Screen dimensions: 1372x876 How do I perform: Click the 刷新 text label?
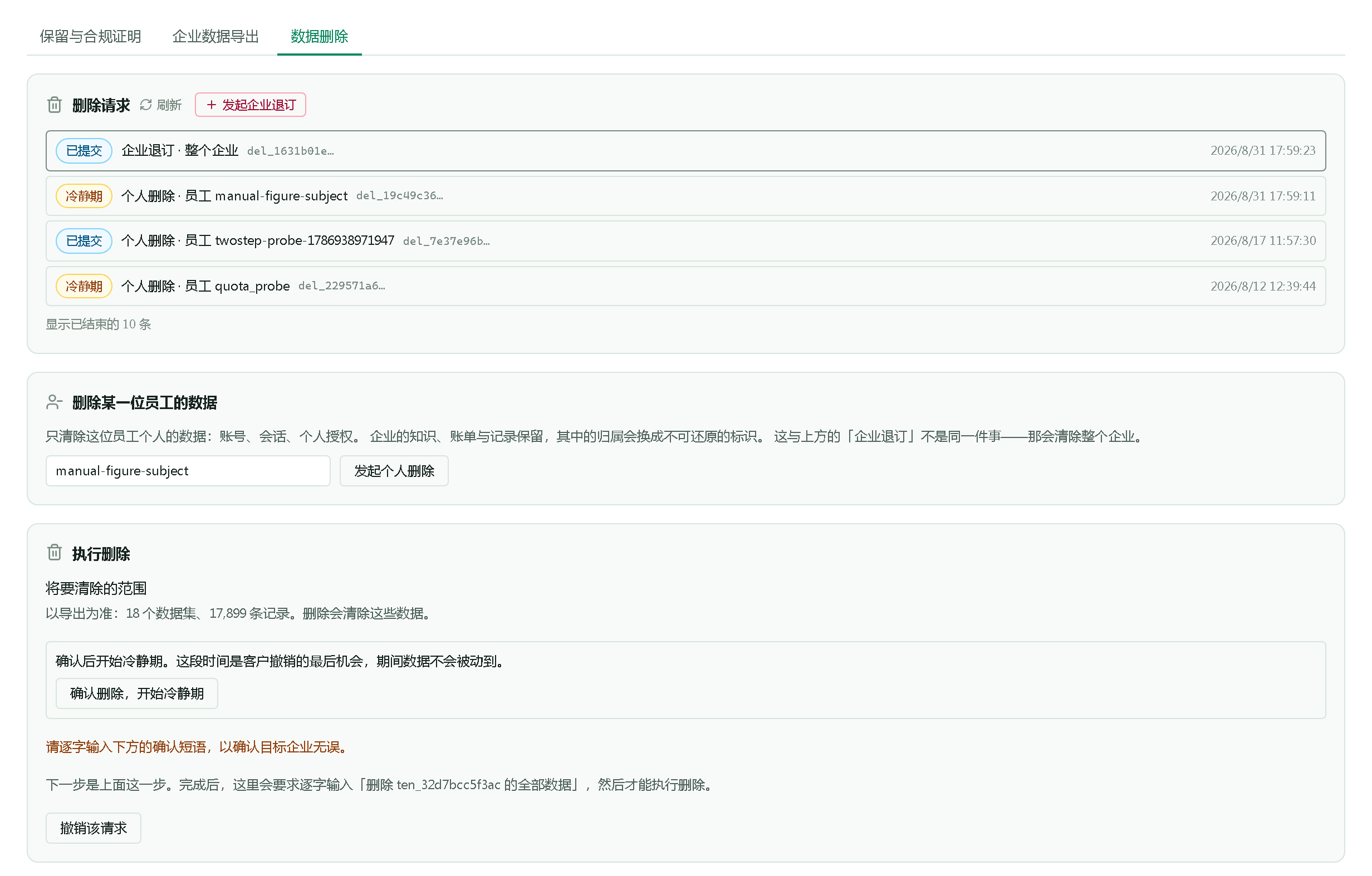tap(169, 105)
